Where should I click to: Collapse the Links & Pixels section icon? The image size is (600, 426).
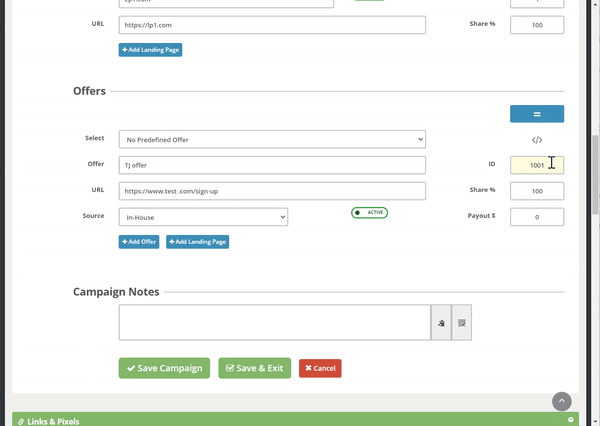pyautogui.click(x=570, y=420)
